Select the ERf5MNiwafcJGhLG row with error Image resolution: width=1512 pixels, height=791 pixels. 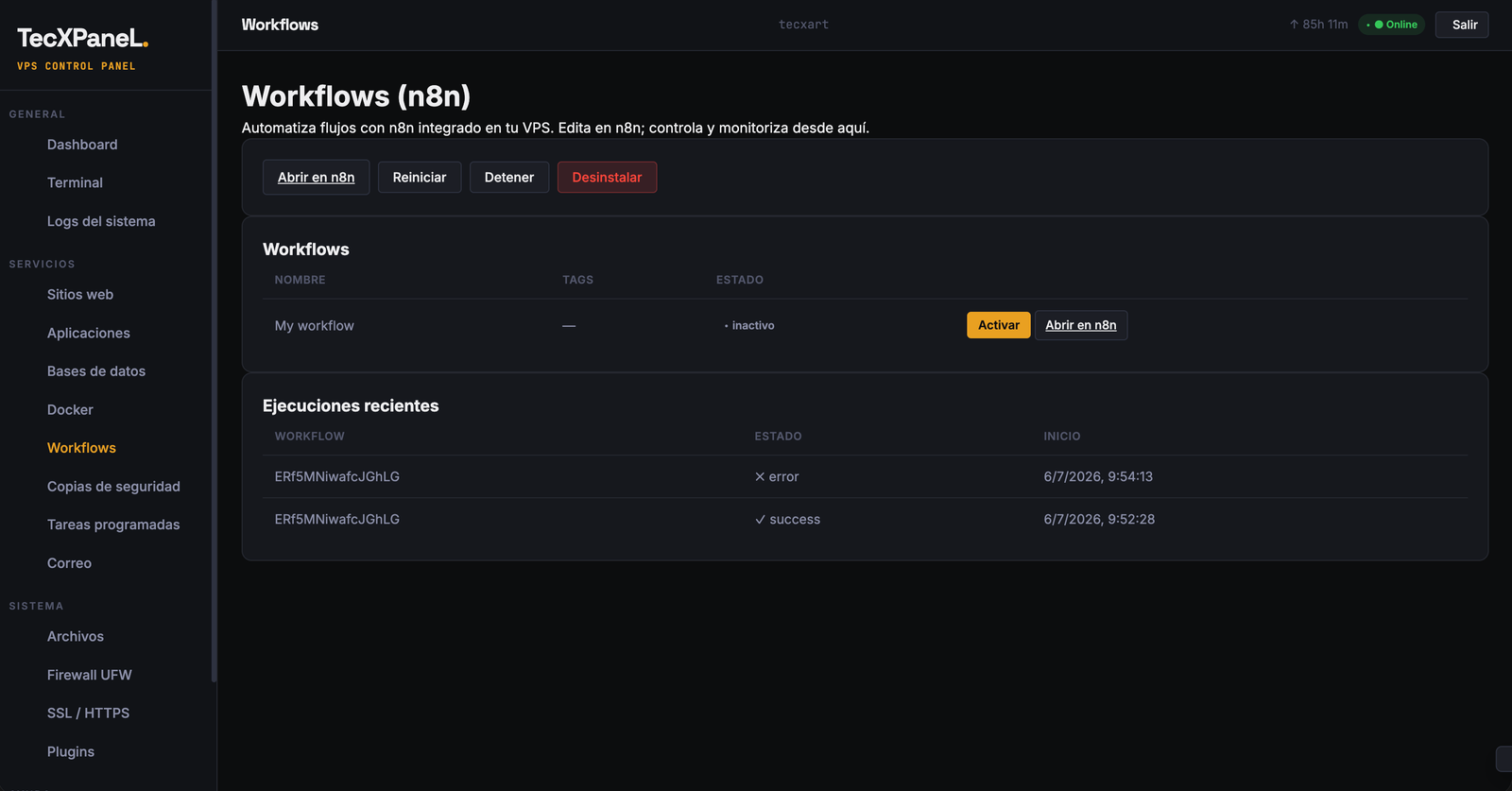[865, 476]
